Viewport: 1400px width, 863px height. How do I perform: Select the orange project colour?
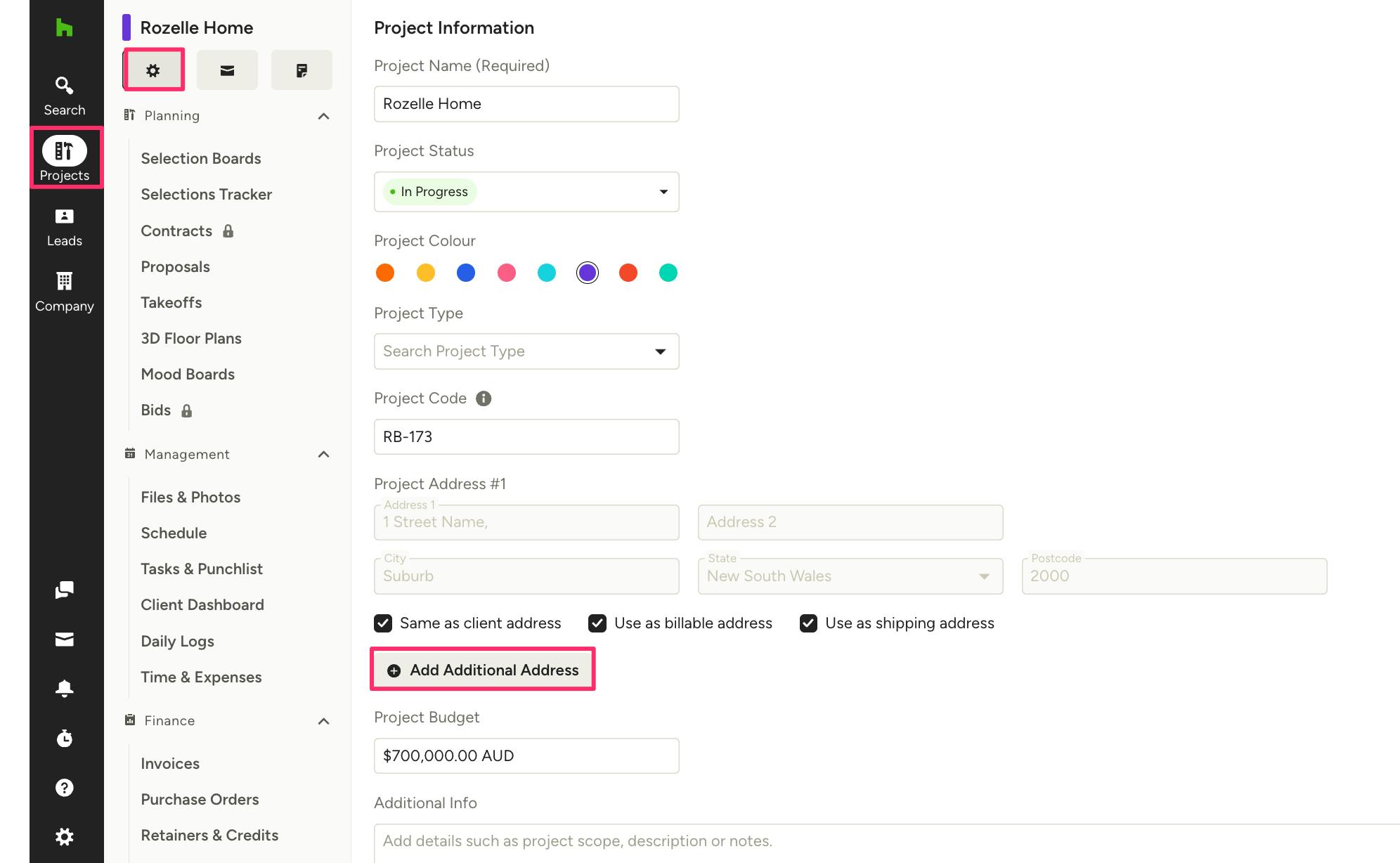point(385,273)
